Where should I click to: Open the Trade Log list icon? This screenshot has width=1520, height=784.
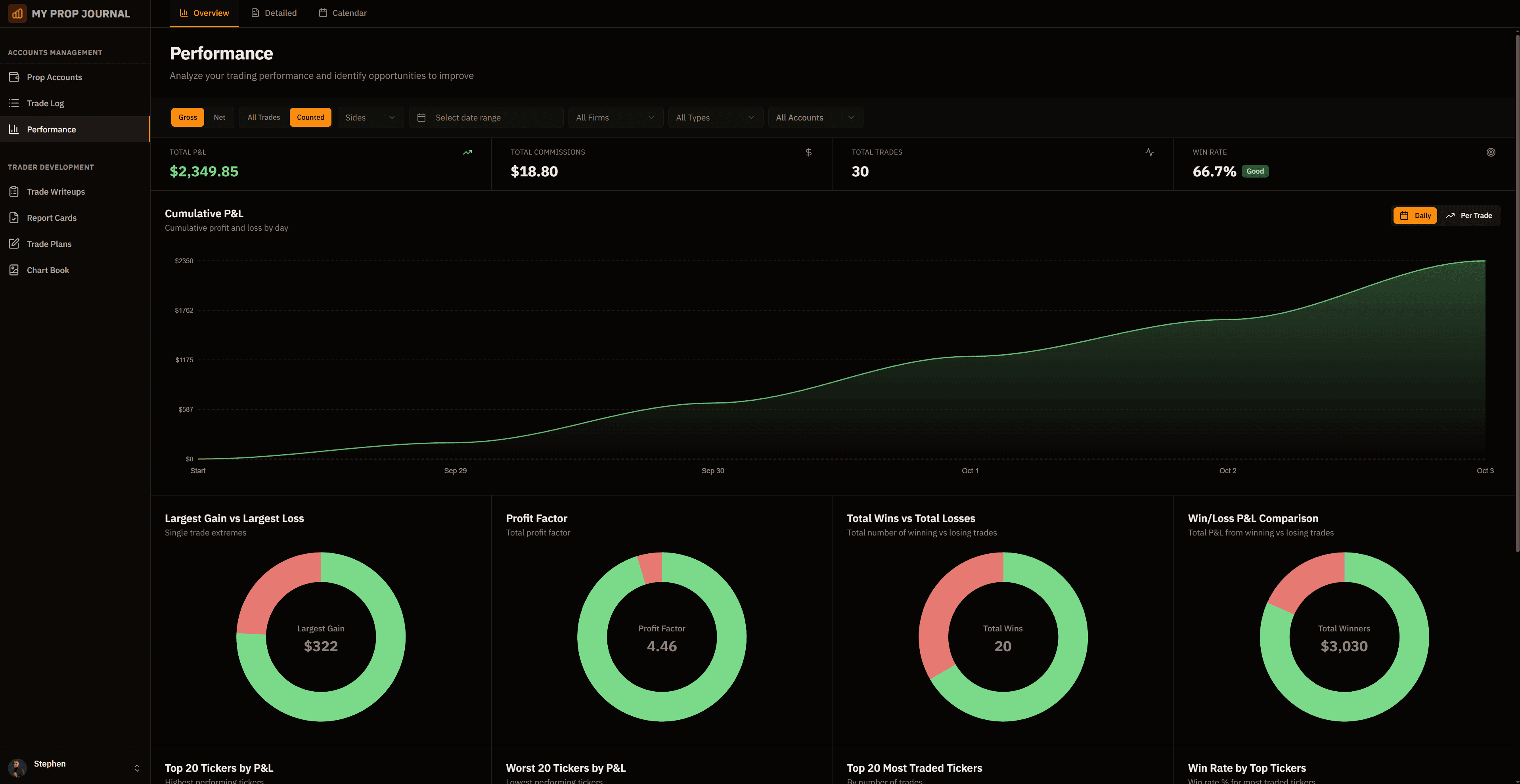pos(14,103)
